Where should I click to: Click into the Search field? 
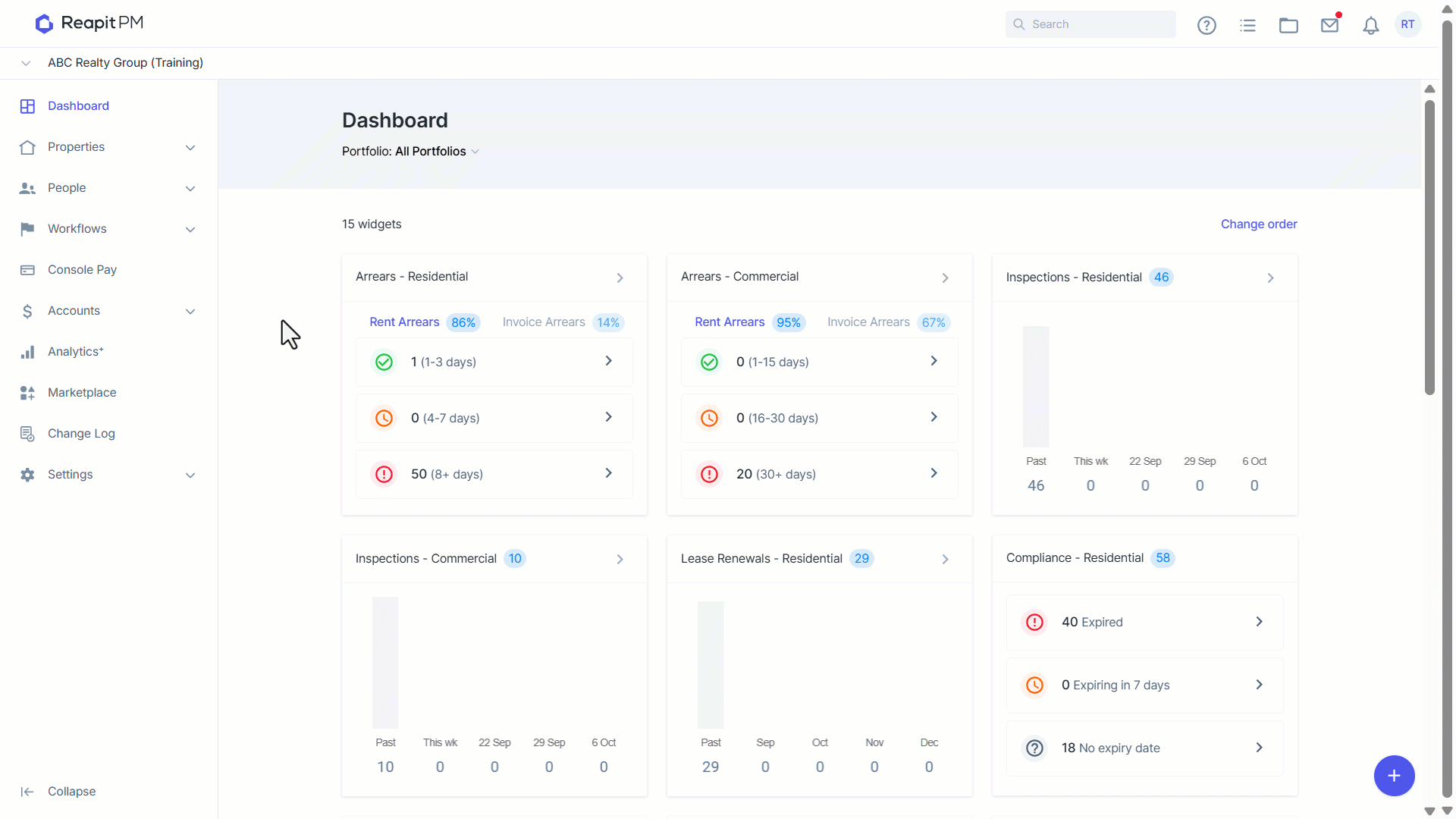point(1090,24)
